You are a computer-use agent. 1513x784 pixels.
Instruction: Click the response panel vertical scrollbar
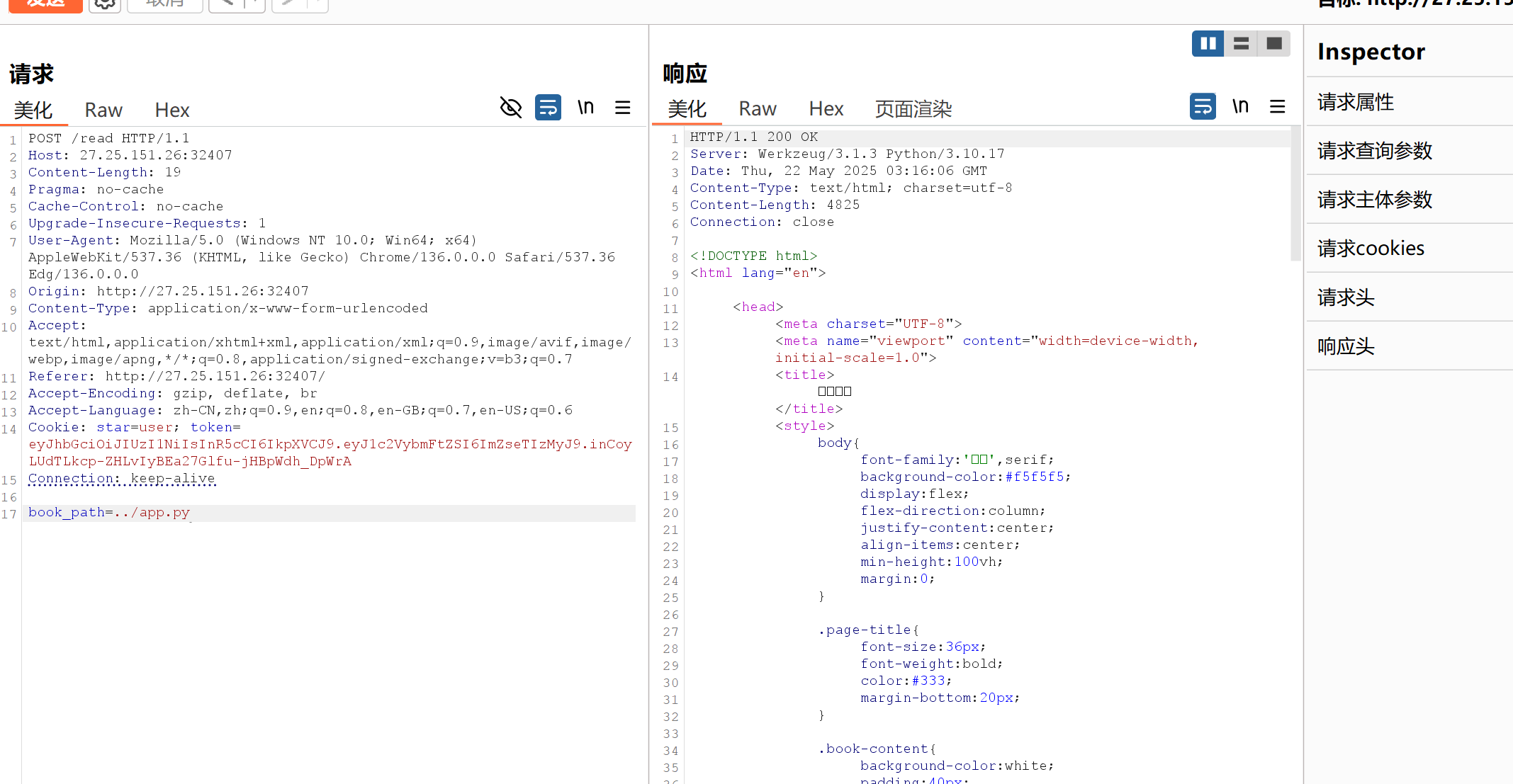click(x=1295, y=194)
